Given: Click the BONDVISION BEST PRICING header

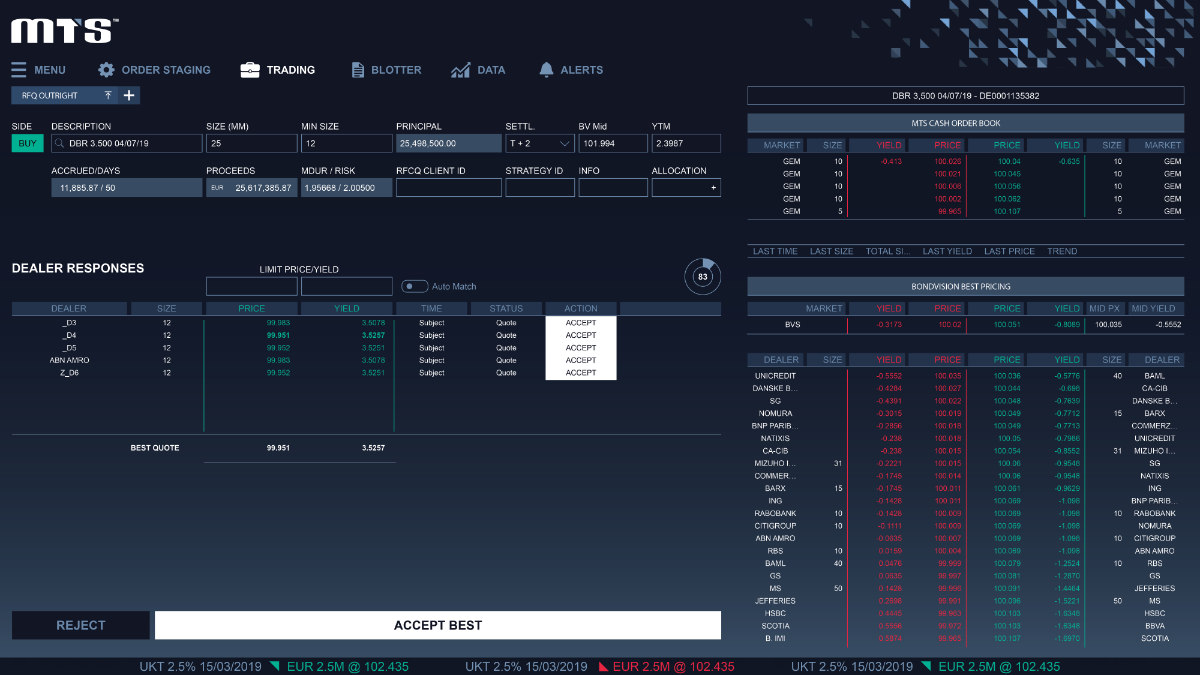Looking at the screenshot, I should coord(964,286).
